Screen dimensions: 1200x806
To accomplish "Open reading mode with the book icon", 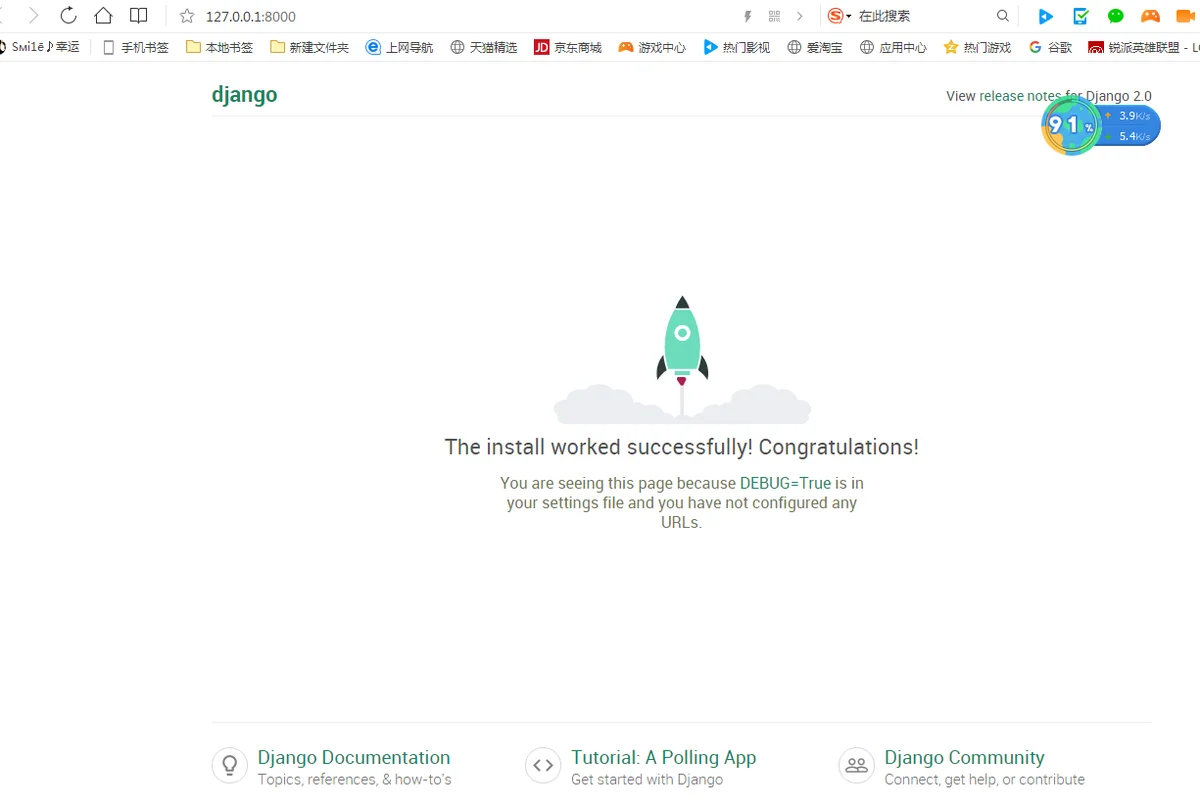I will [x=139, y=16].
